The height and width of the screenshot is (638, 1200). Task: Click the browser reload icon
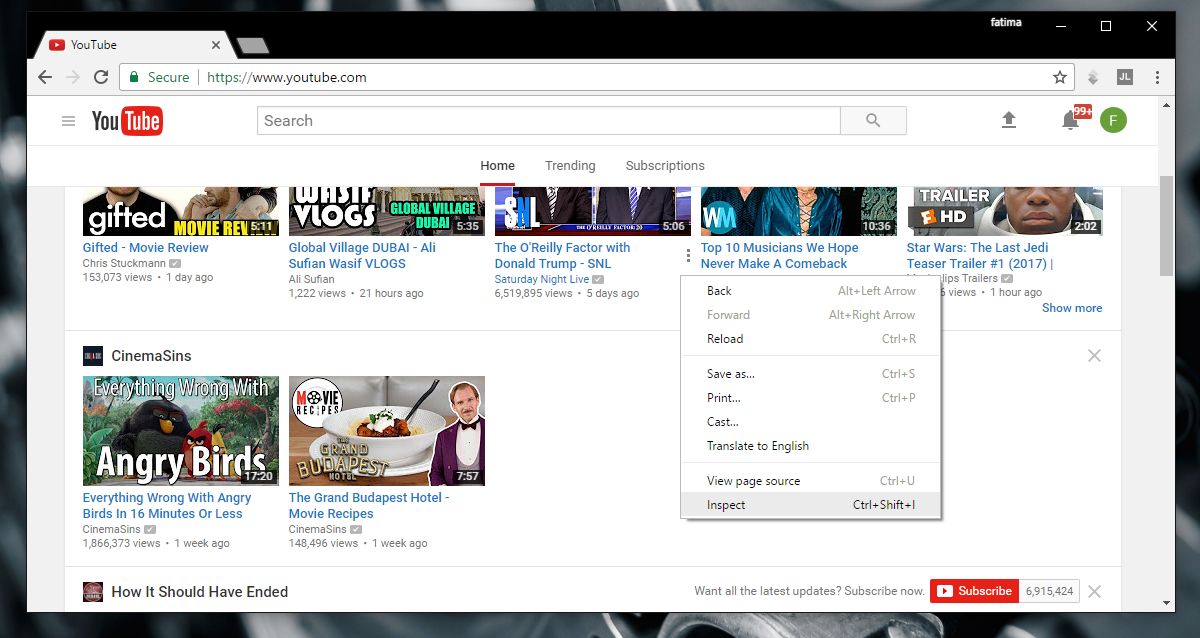tap(101, 77)
